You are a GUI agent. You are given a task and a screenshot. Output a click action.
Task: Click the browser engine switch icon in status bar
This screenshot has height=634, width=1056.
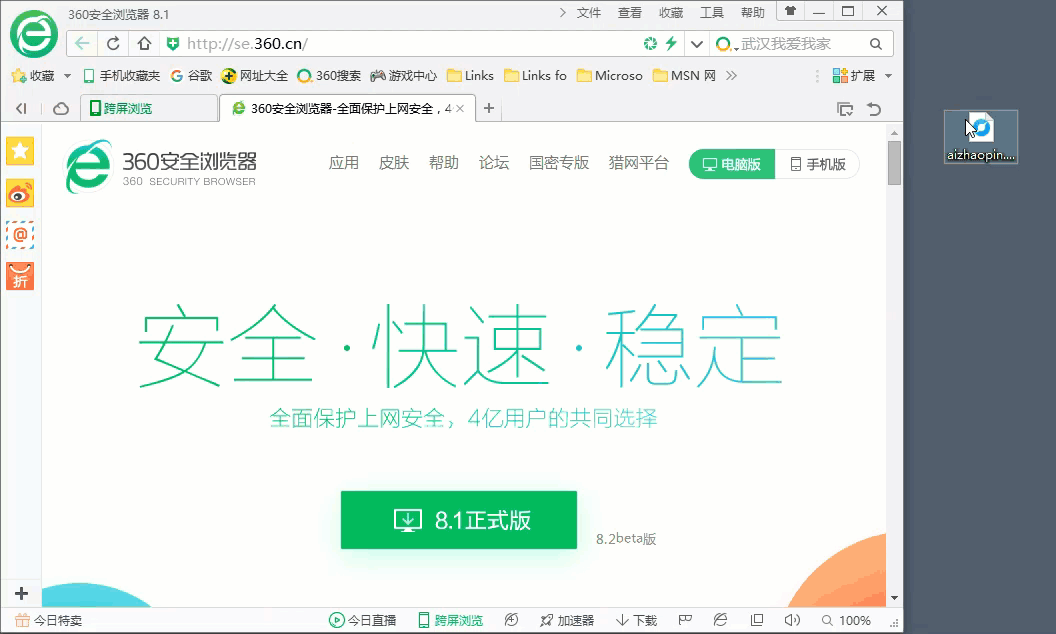click(721, 620)
